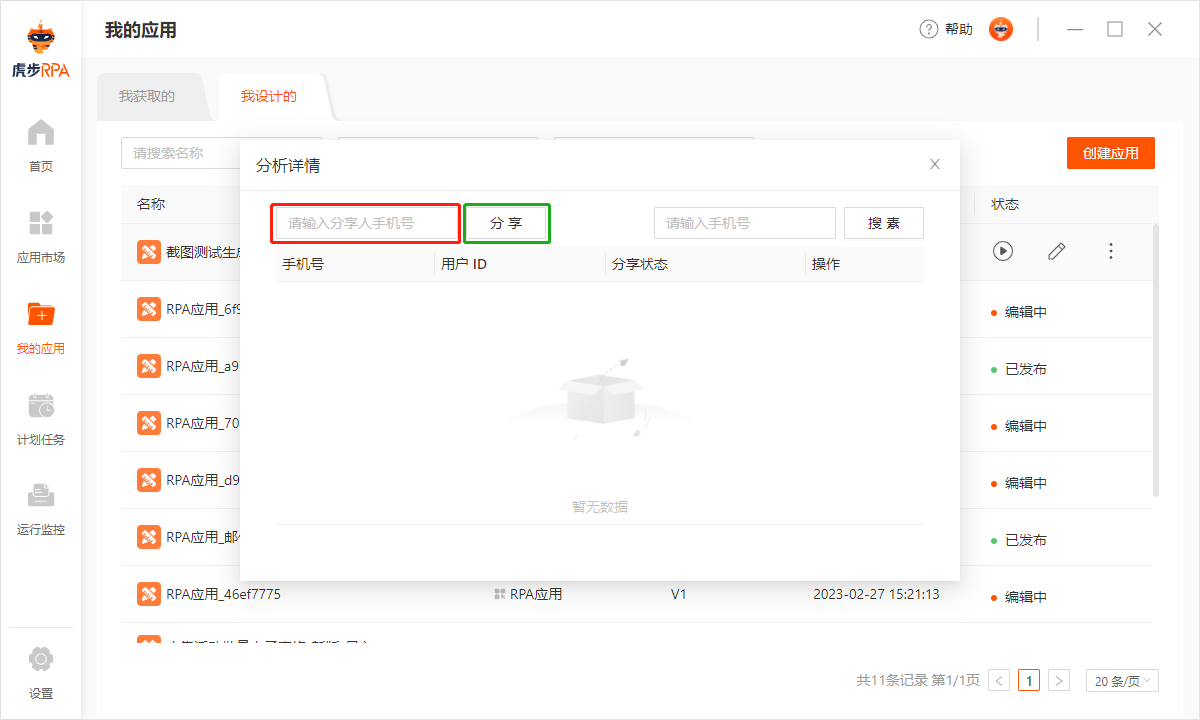
Task: Click the 分享状态 column header
Action: (640, 264)
